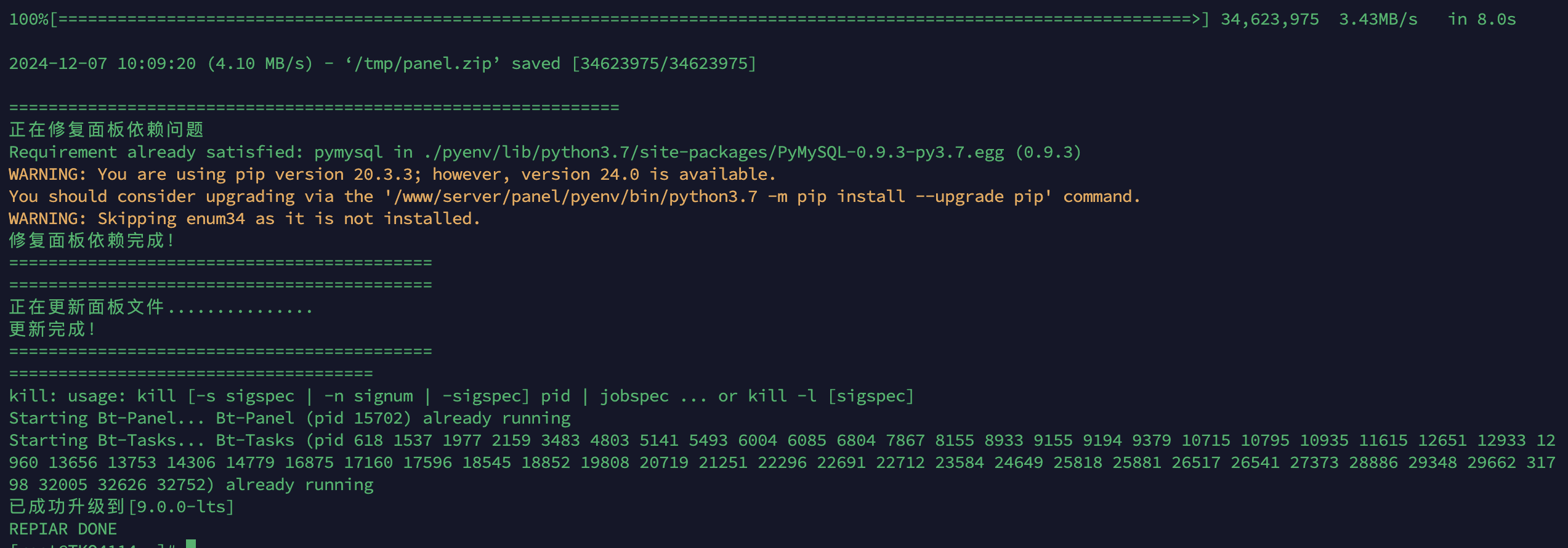
Task: Click the 'Skipping enum34' warning line
Action: coord(244,219)
